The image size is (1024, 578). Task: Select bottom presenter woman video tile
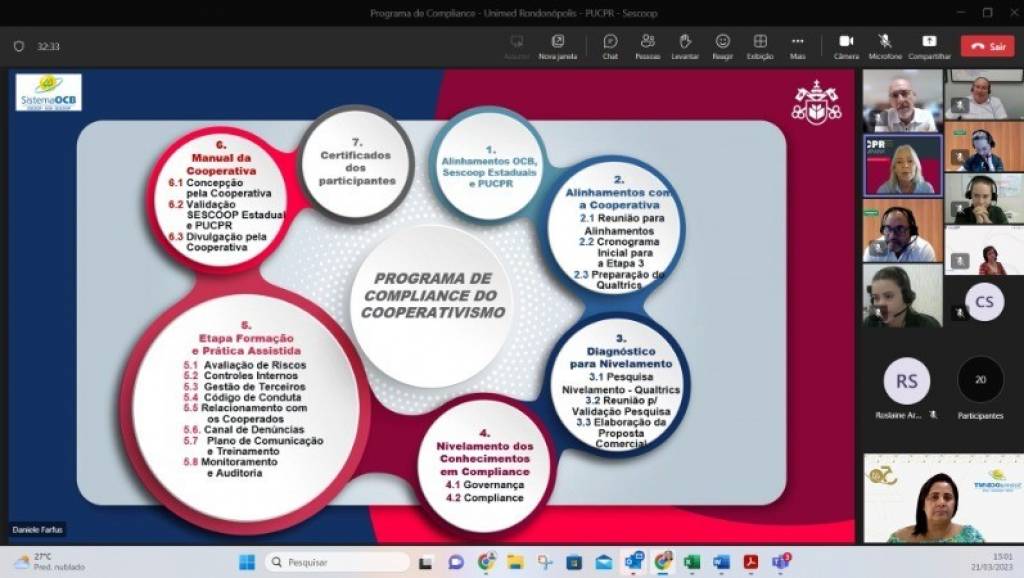coord(944,498)
